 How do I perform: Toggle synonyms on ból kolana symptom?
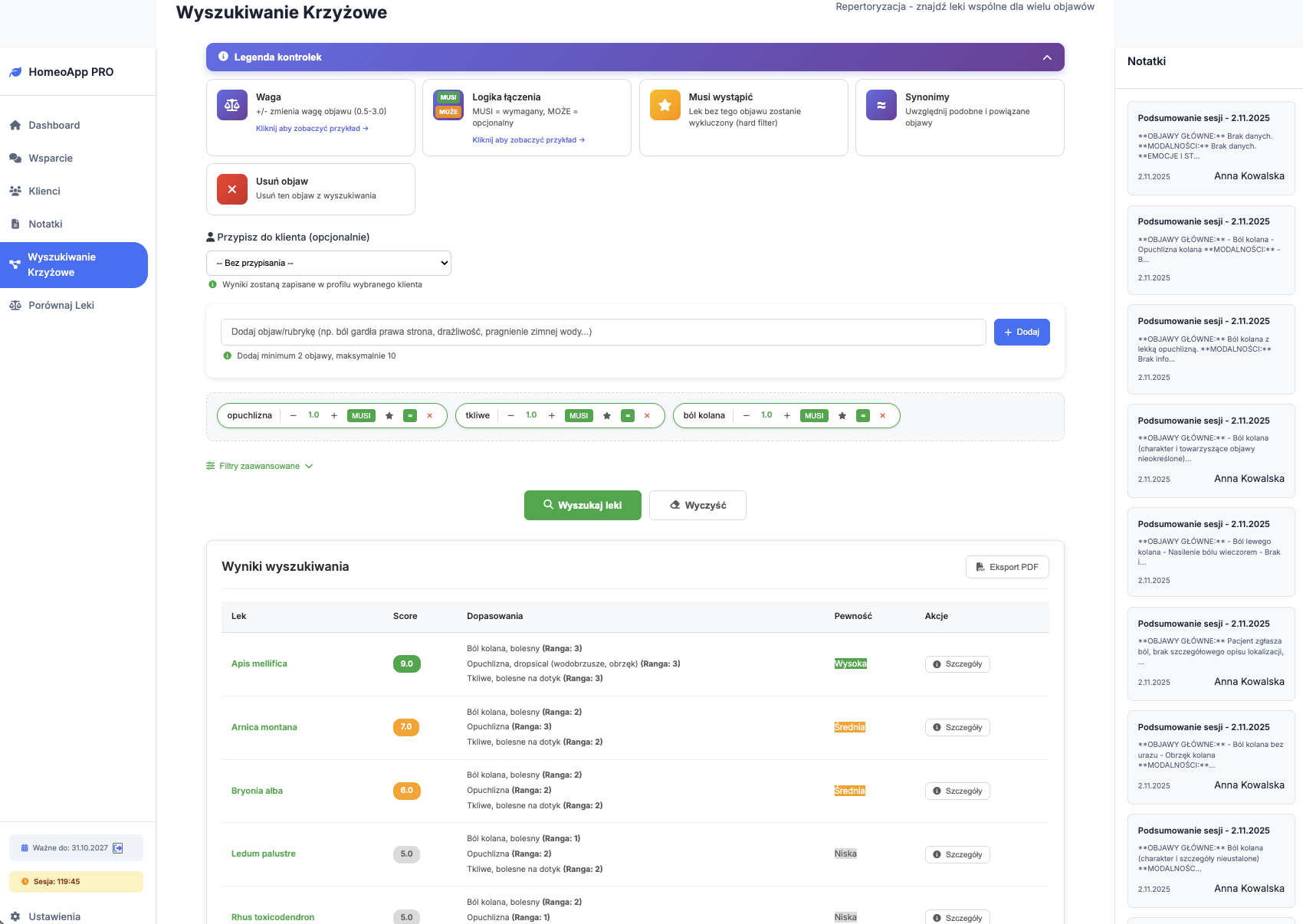(x=863, y=416)
